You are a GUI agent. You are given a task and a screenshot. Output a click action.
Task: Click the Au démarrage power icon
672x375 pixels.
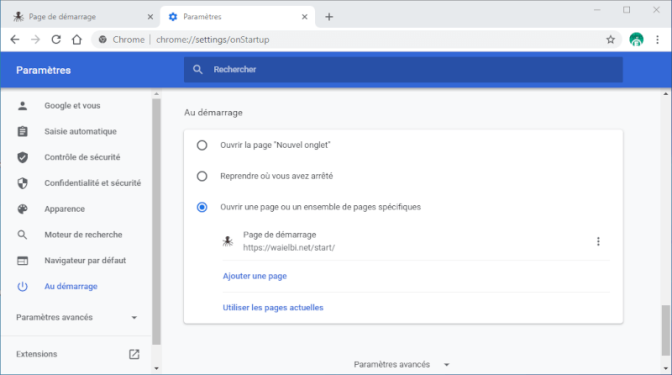(x=22, y=286)
